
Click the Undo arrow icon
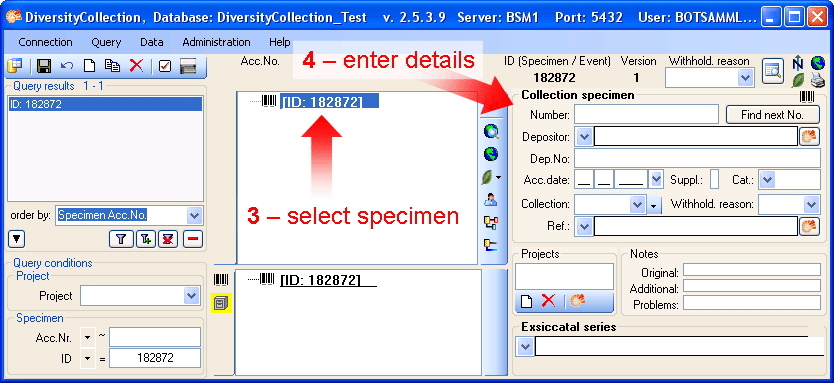pyautogui.click(x=67, y=66)
